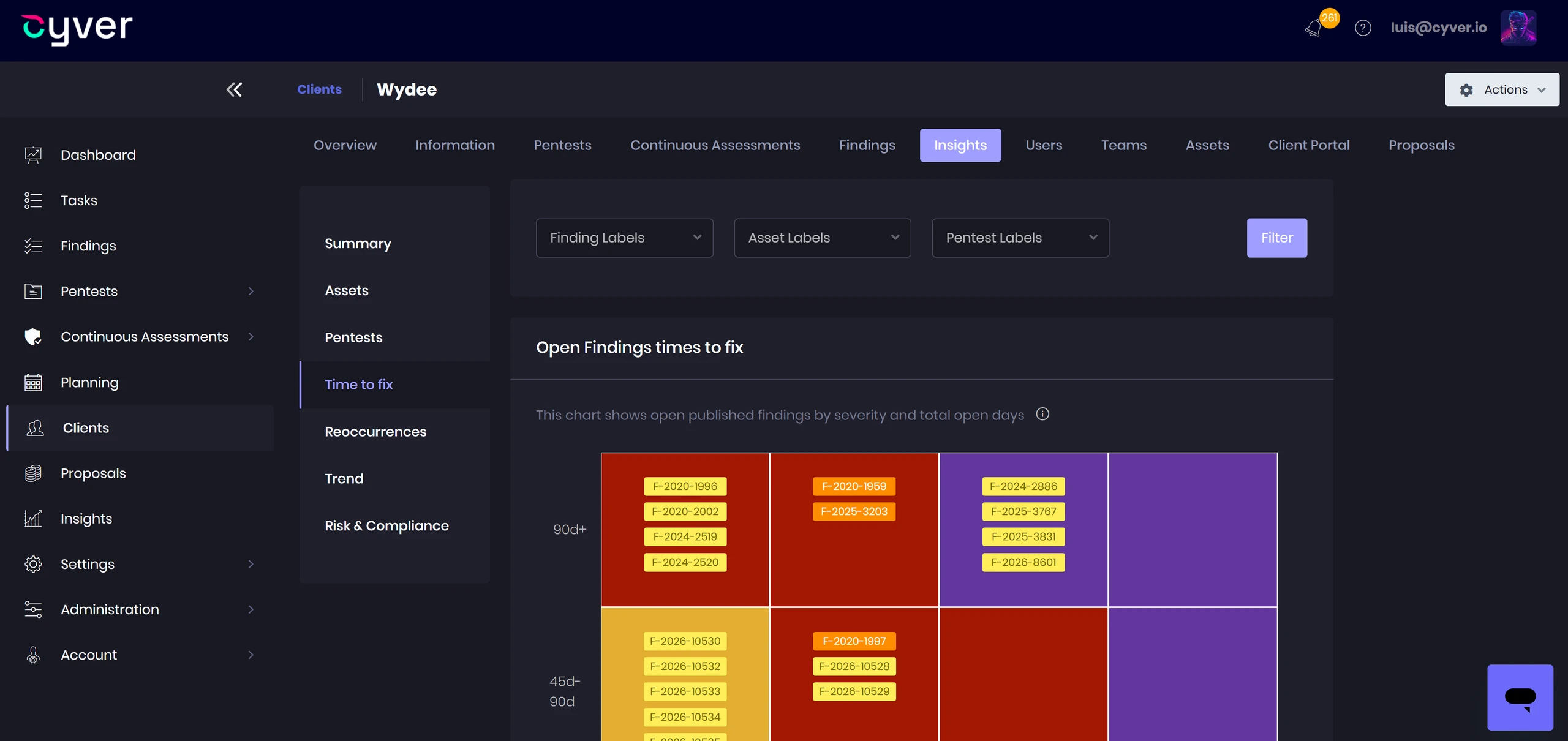Viewport: 1568px width, 741px height.
Task: Click finding tag F-2026-10528
Action: [x=854, y=666]
